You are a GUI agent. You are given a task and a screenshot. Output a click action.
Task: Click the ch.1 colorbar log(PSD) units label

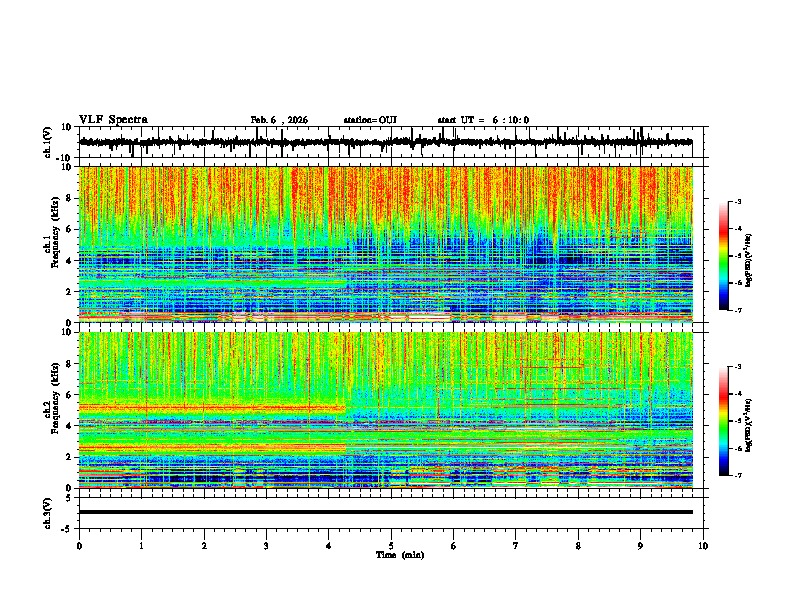pos(749,260)
